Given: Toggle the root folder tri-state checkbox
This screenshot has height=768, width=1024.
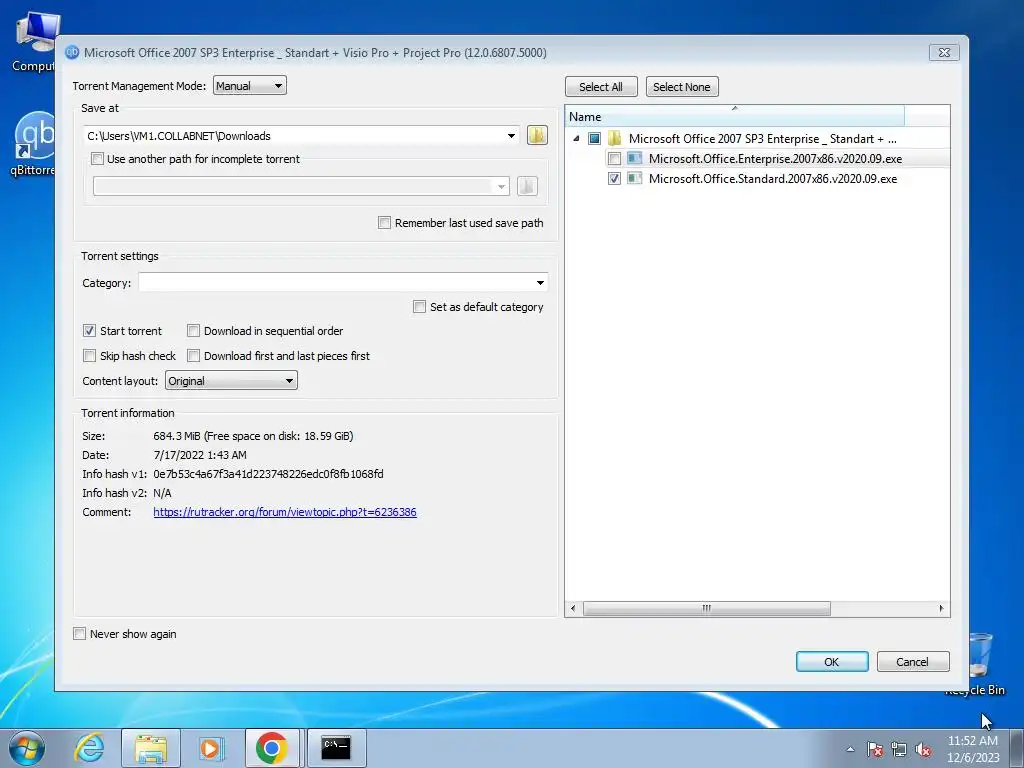Looking at the screenshot, I should point(594,138).
